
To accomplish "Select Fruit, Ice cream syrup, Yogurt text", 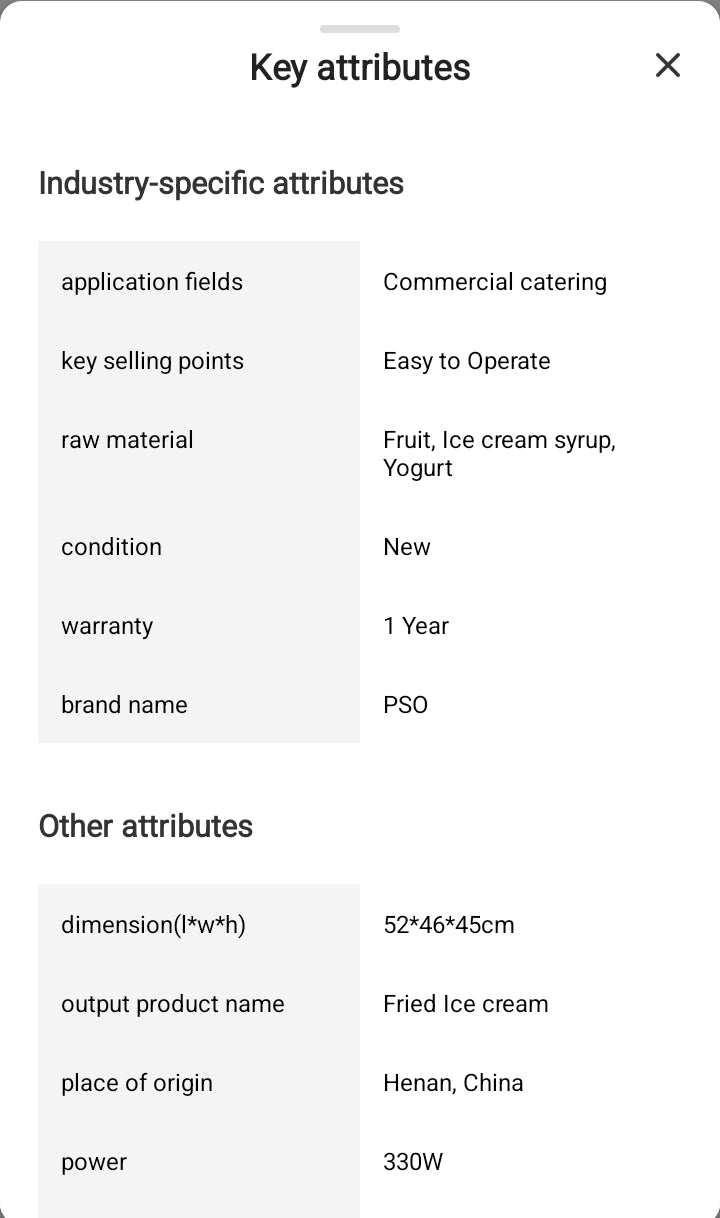I will pyautogui.click(x=499, y=454).
